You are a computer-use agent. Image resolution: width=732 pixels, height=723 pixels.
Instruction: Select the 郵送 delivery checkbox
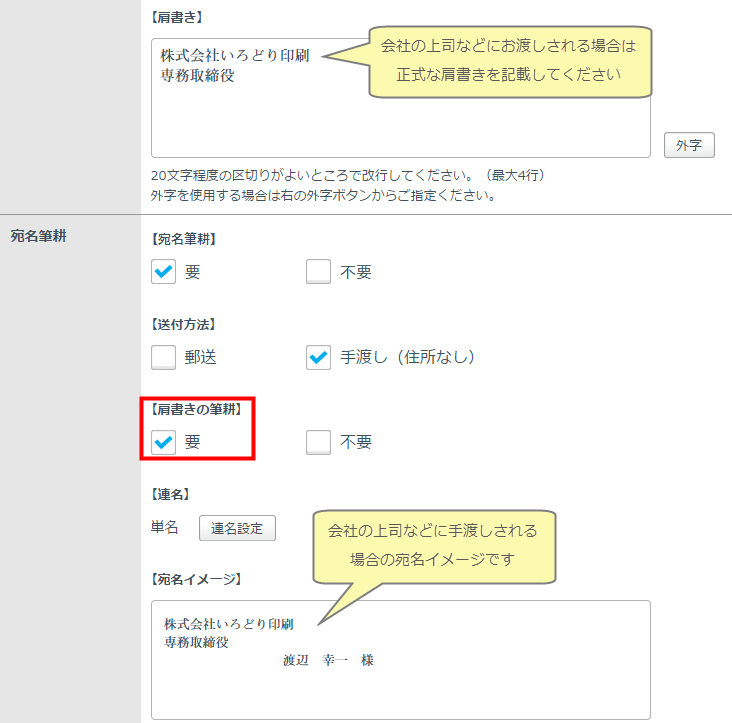click(164, 357)
